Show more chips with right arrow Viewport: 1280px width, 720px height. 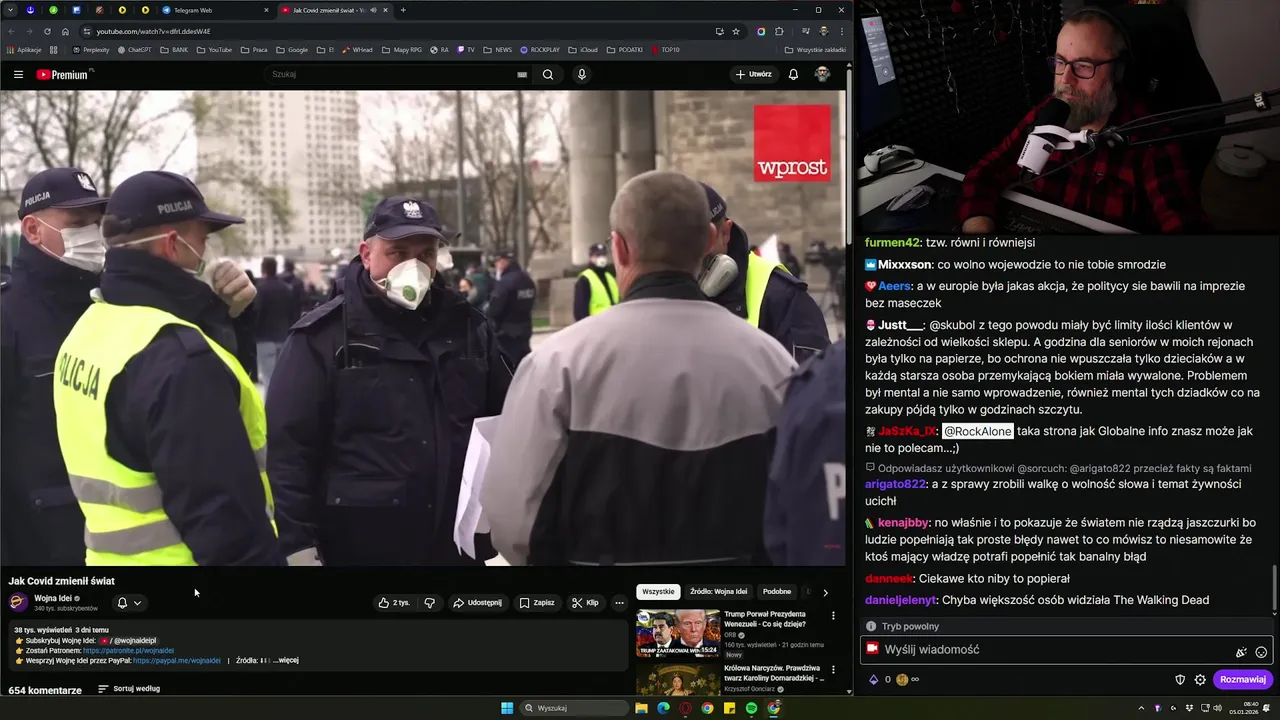coord(825,592)
